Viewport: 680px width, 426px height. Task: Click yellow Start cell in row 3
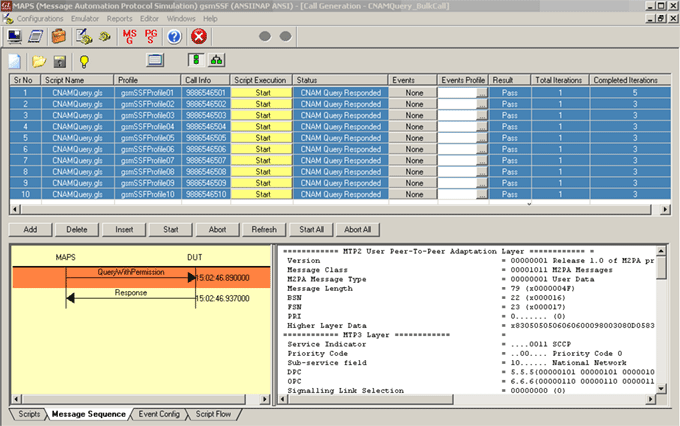pos(262,115)
